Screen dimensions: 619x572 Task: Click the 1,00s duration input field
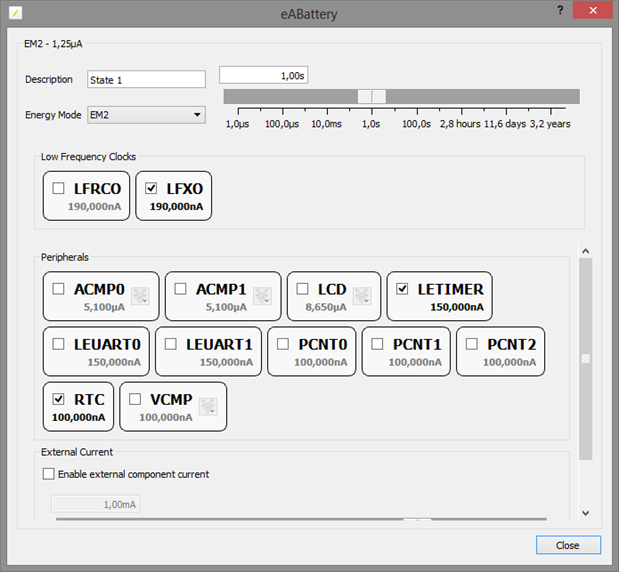[264, 75]
